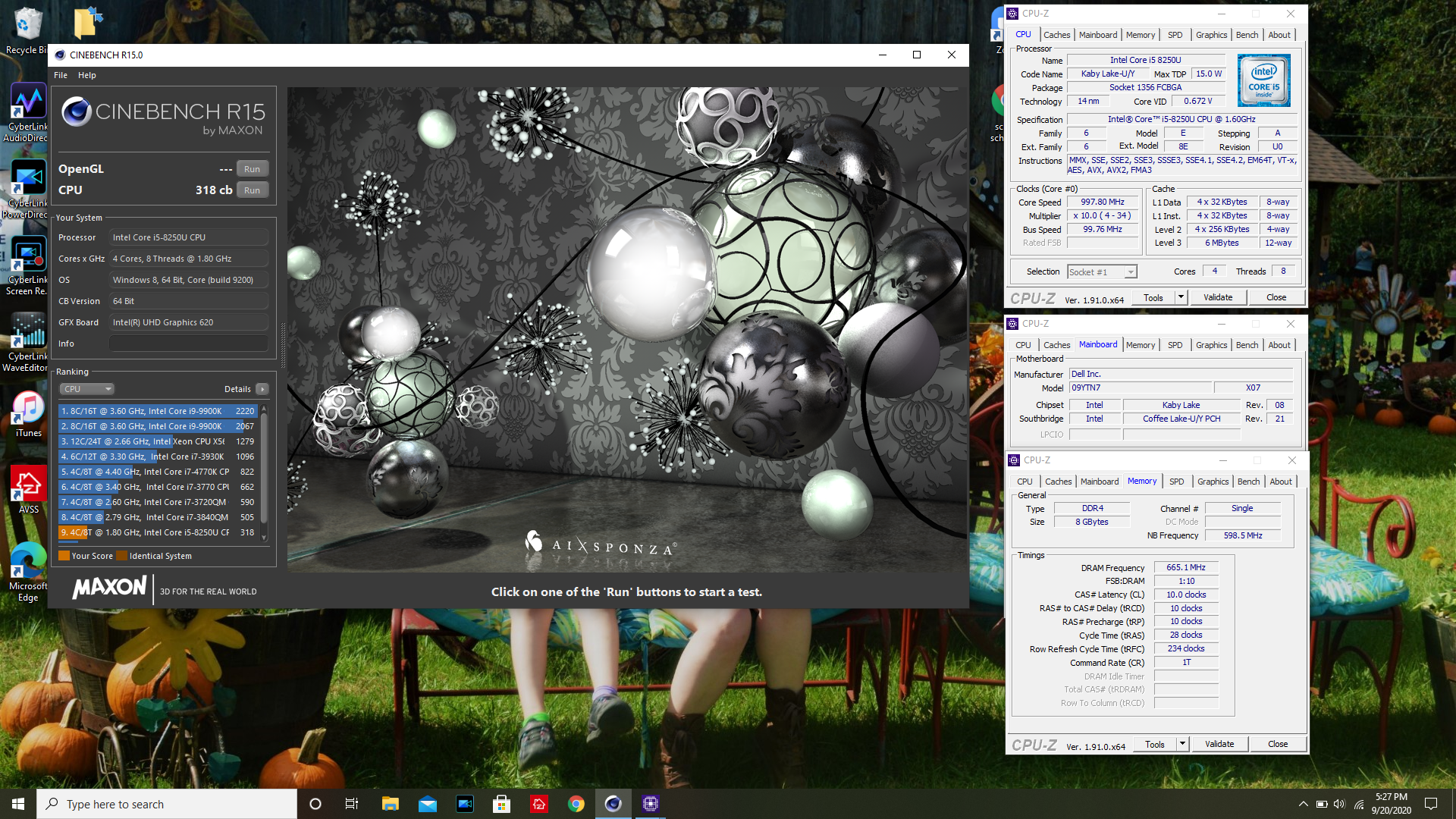Click the taskbar search box

click(x=167, y=804)
